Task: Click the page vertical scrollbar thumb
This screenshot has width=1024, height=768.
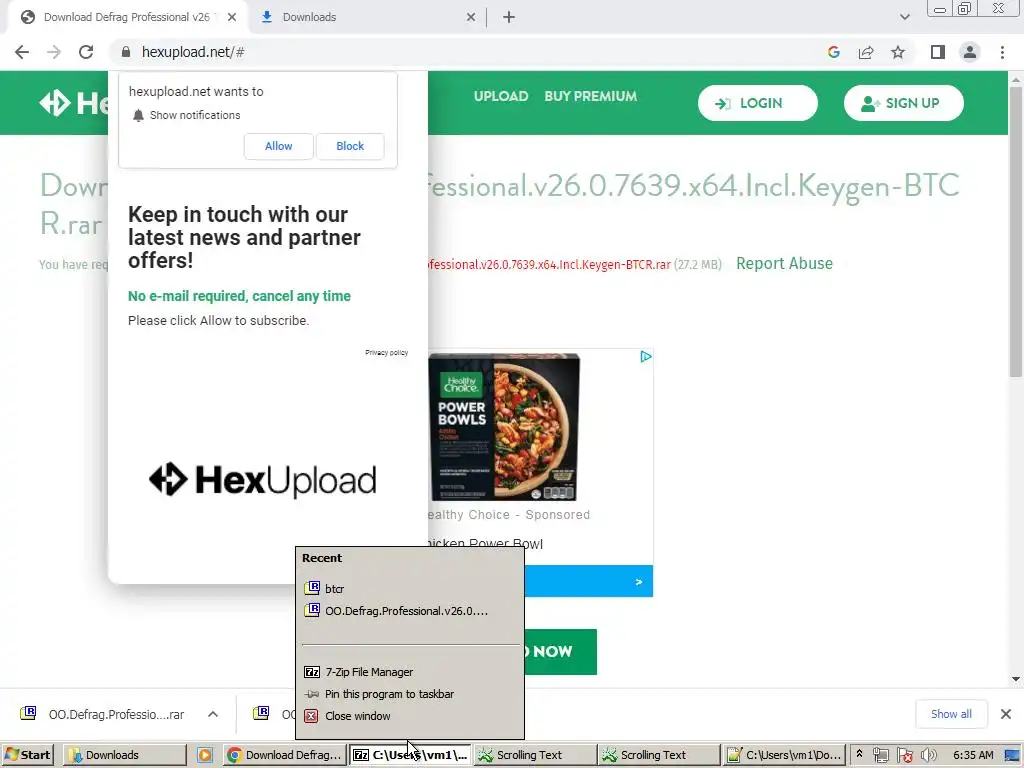Action: pyautogui.click(x=1016, y=232)
